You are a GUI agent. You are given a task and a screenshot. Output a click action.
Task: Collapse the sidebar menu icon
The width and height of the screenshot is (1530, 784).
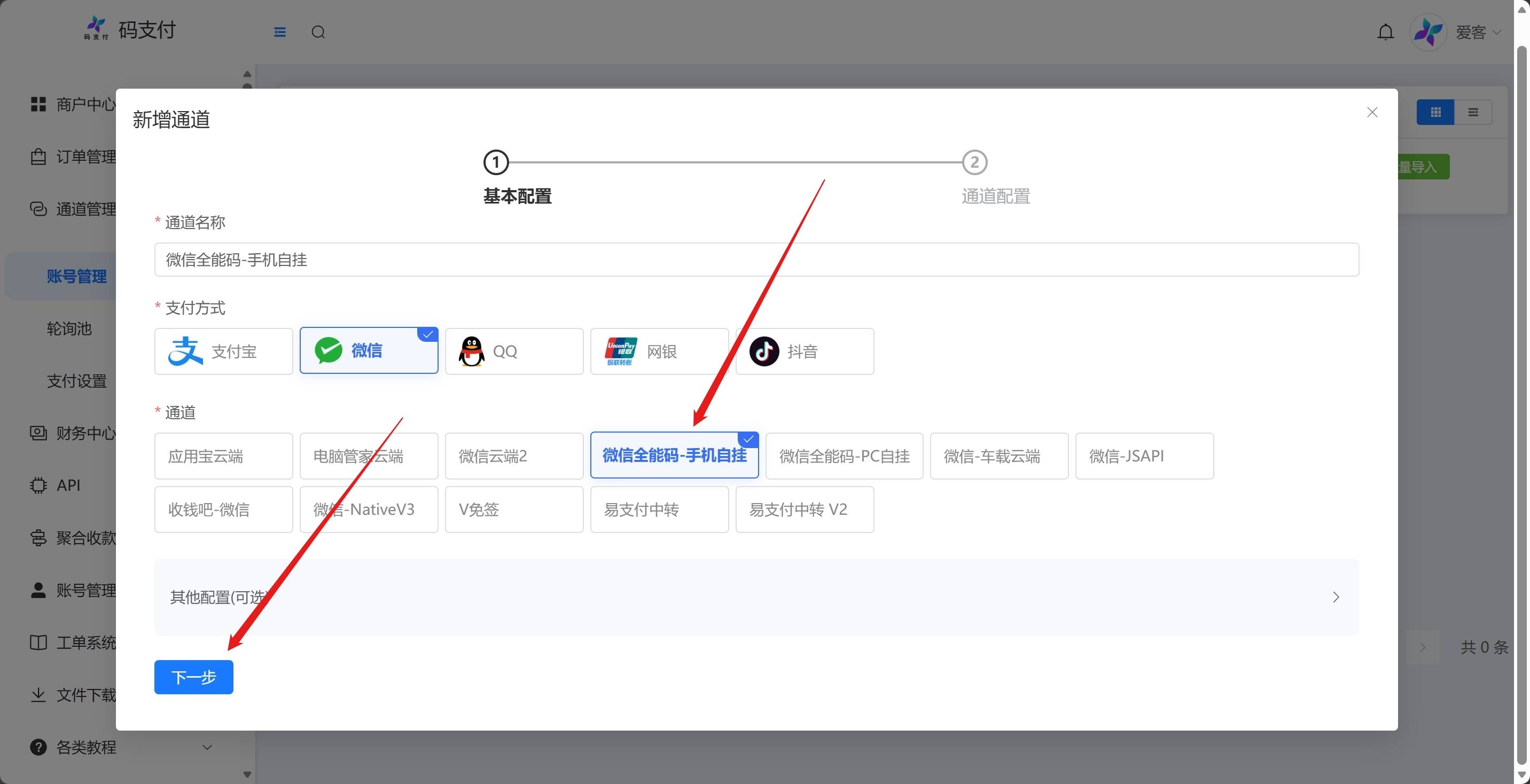tap(280, 32)
